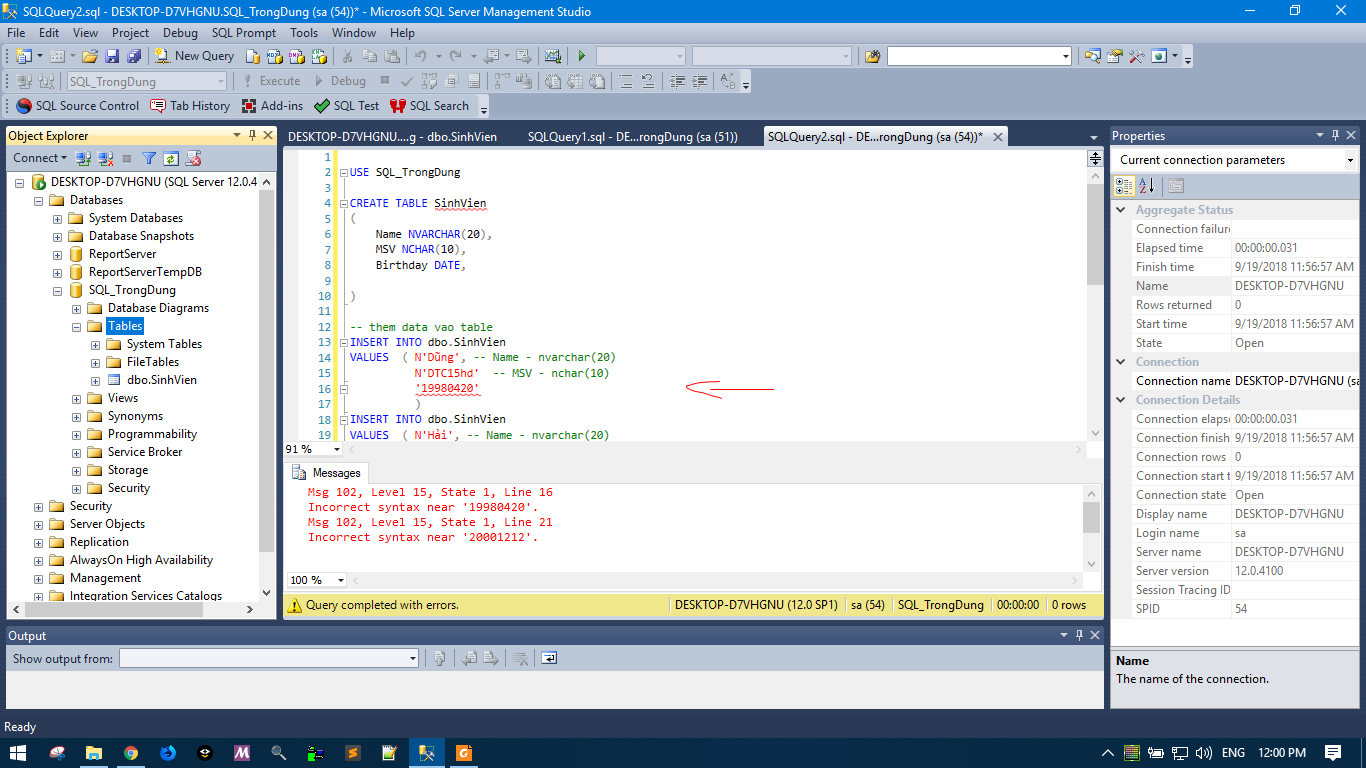The image size is (1366, 768).
Task: Click the Toolbox hammer-and-wrench icon
Action: pos(1136,56)
